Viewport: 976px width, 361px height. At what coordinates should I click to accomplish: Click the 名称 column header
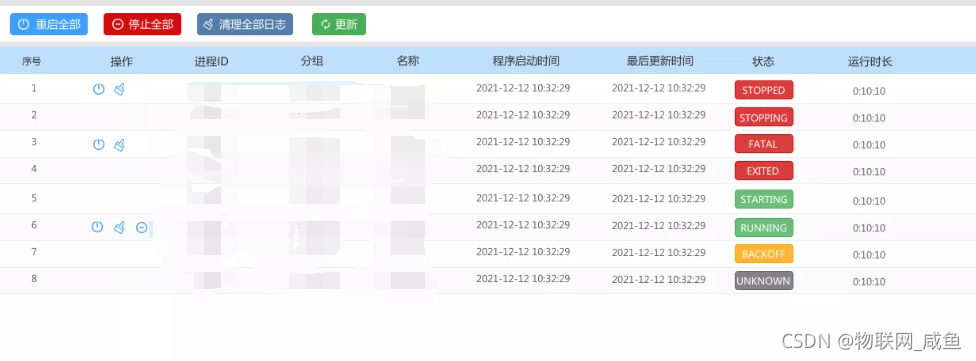pos(408,61)
